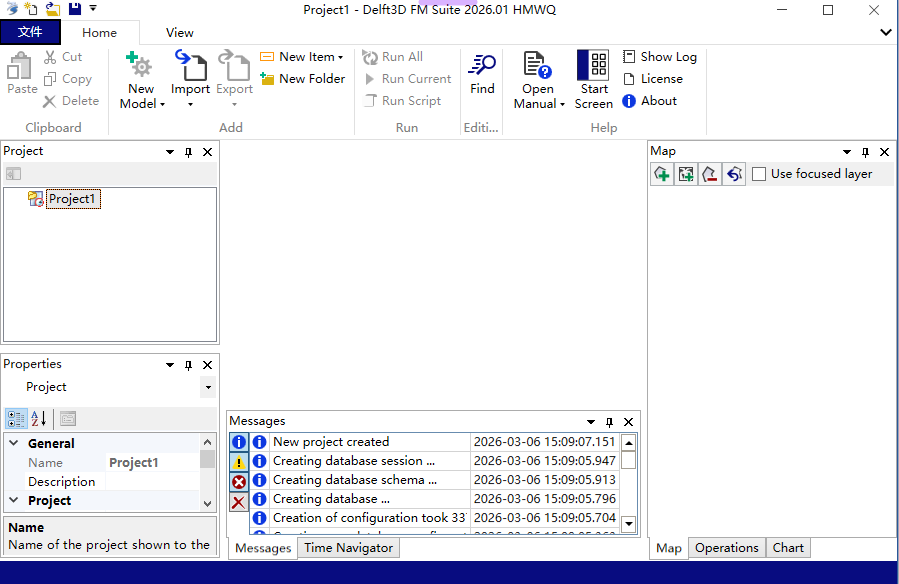Viewport: 899px width, 584px height.
Task: Enable the Use focused layer checkbox
Action: [x=759, y=174]
